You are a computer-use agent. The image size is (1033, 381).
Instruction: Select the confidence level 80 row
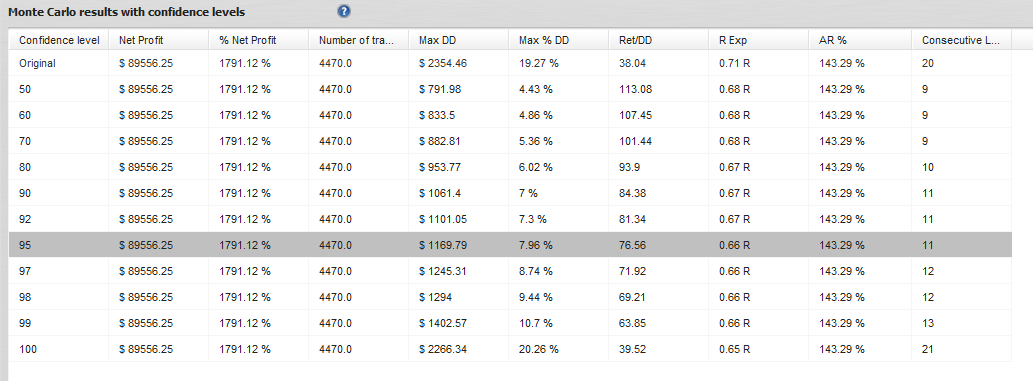pyautogui.click(x=511, y=167)
